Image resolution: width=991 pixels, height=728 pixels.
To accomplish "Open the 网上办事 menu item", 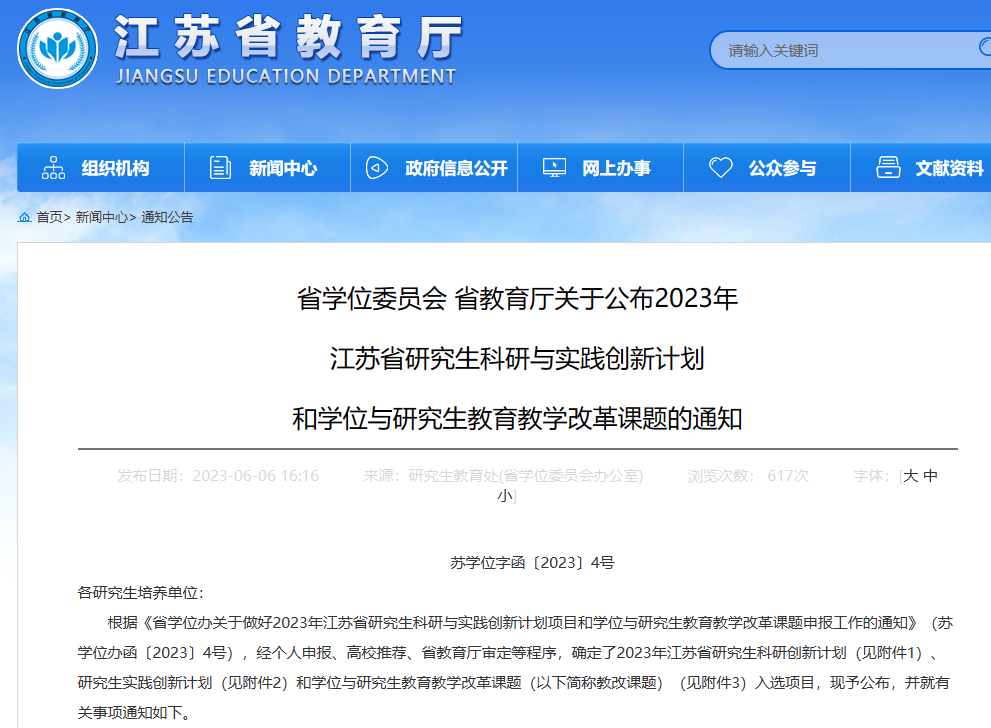I will coord(616,168).
